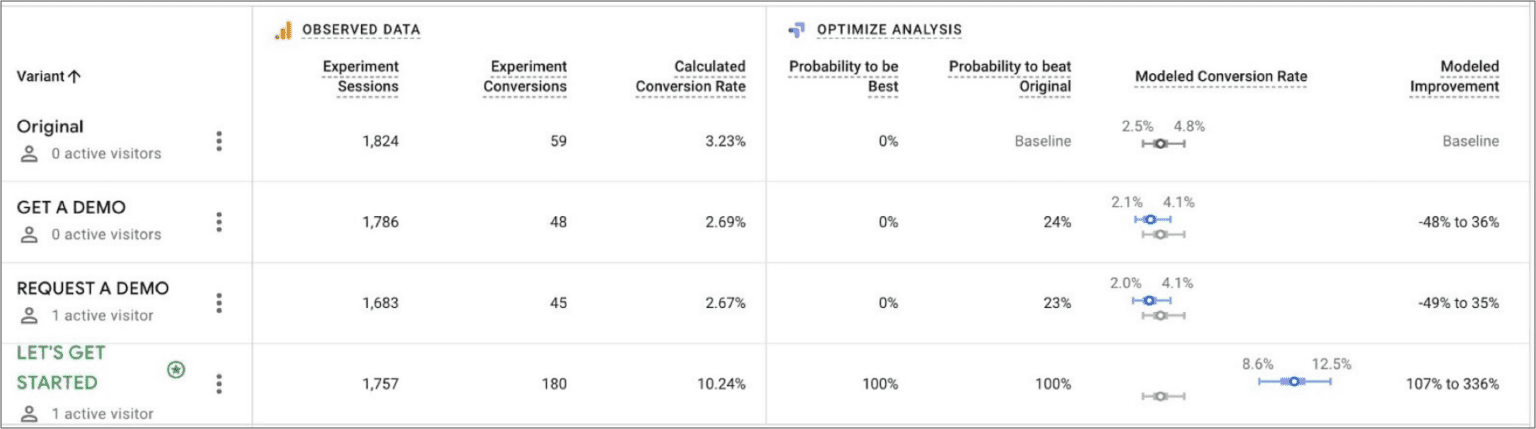Select the GET A DEMO variant name

(x=71, y=207)
